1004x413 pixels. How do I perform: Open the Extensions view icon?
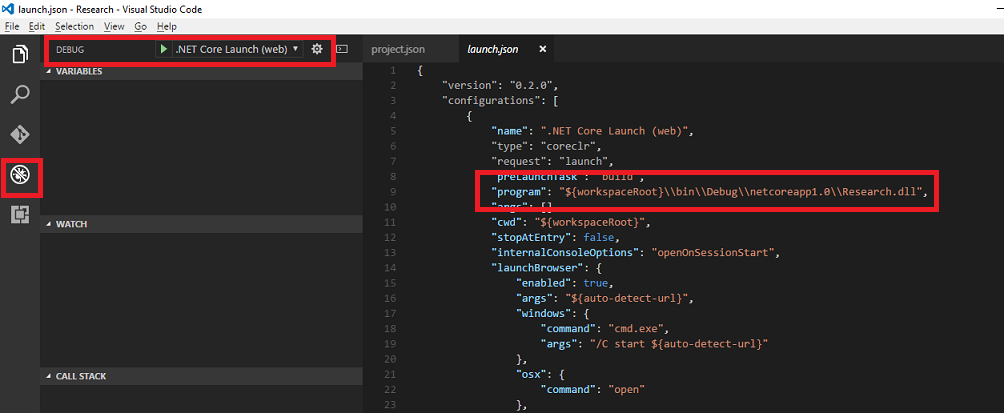pyautogui.click(x=20, y=215)
